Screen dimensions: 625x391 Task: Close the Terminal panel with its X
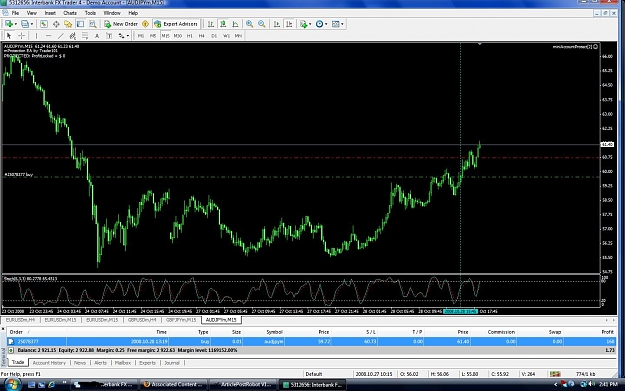click(x=3, y=330)
